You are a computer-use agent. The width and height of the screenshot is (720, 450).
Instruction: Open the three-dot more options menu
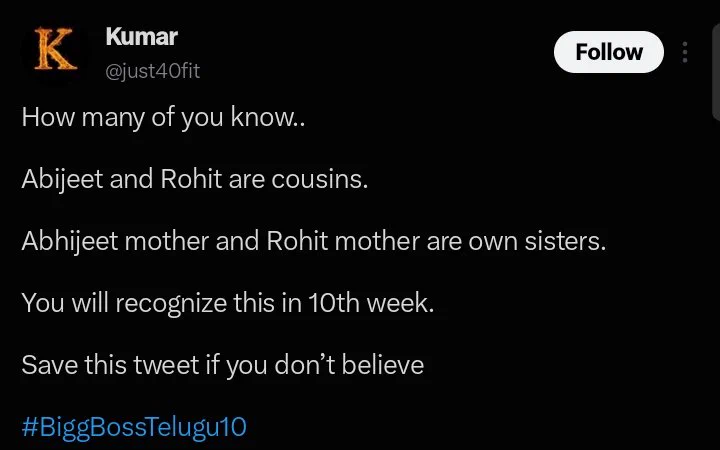point(685,52)
